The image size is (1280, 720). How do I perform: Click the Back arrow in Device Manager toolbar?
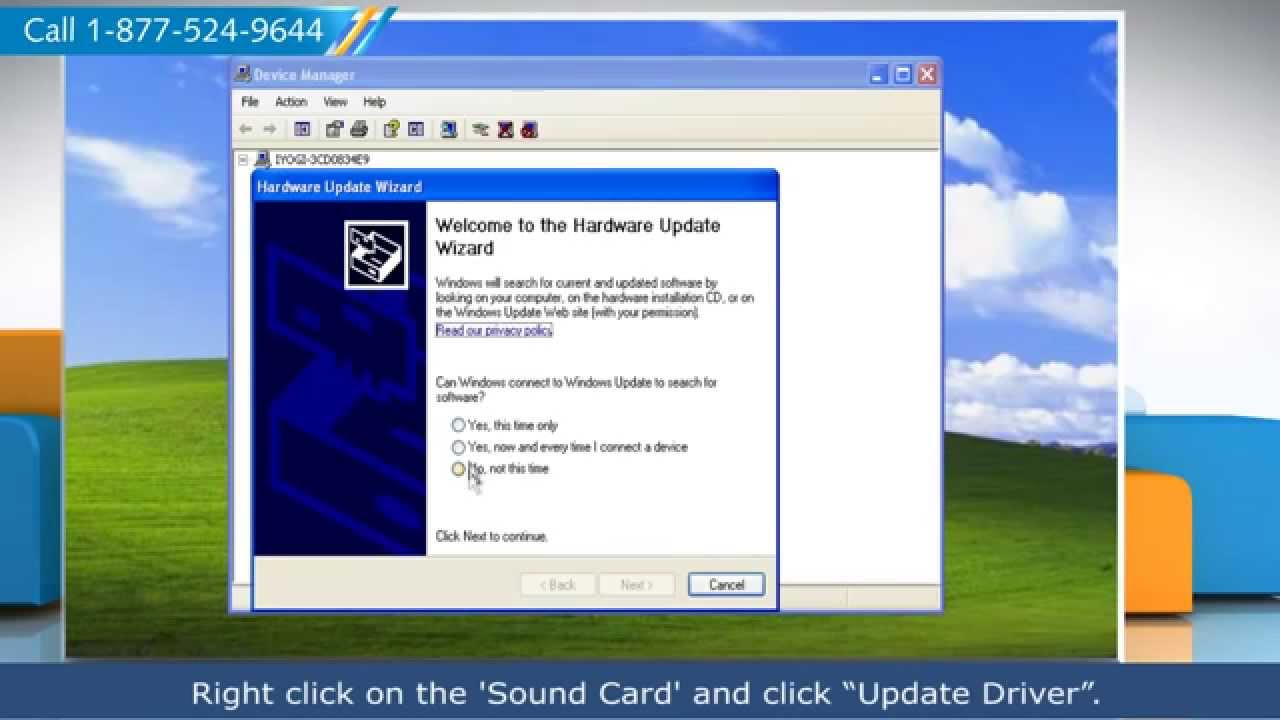(246, 129)
